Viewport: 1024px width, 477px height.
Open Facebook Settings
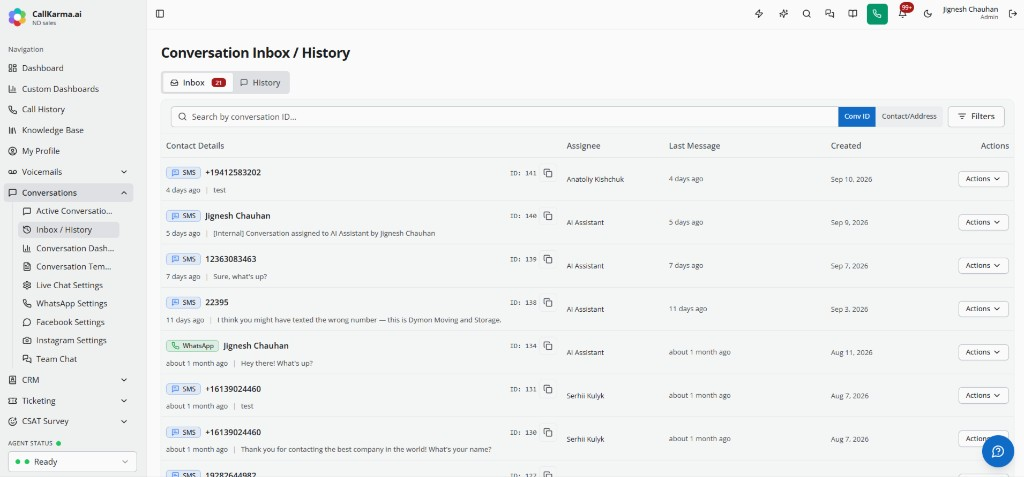click(x=69, y=322)
